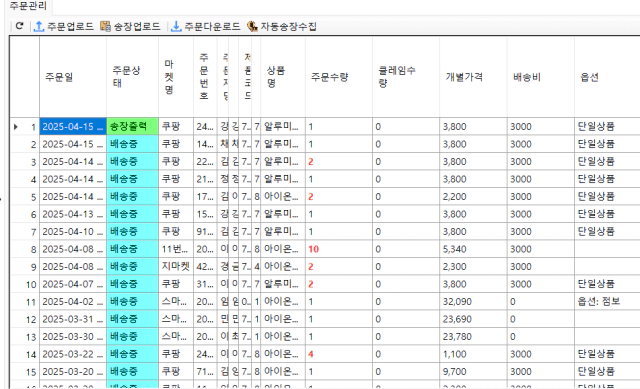This screenshot has width=640, height=389.
Task: Click the 주문상태 column header
Action: [x=133, y=77]
